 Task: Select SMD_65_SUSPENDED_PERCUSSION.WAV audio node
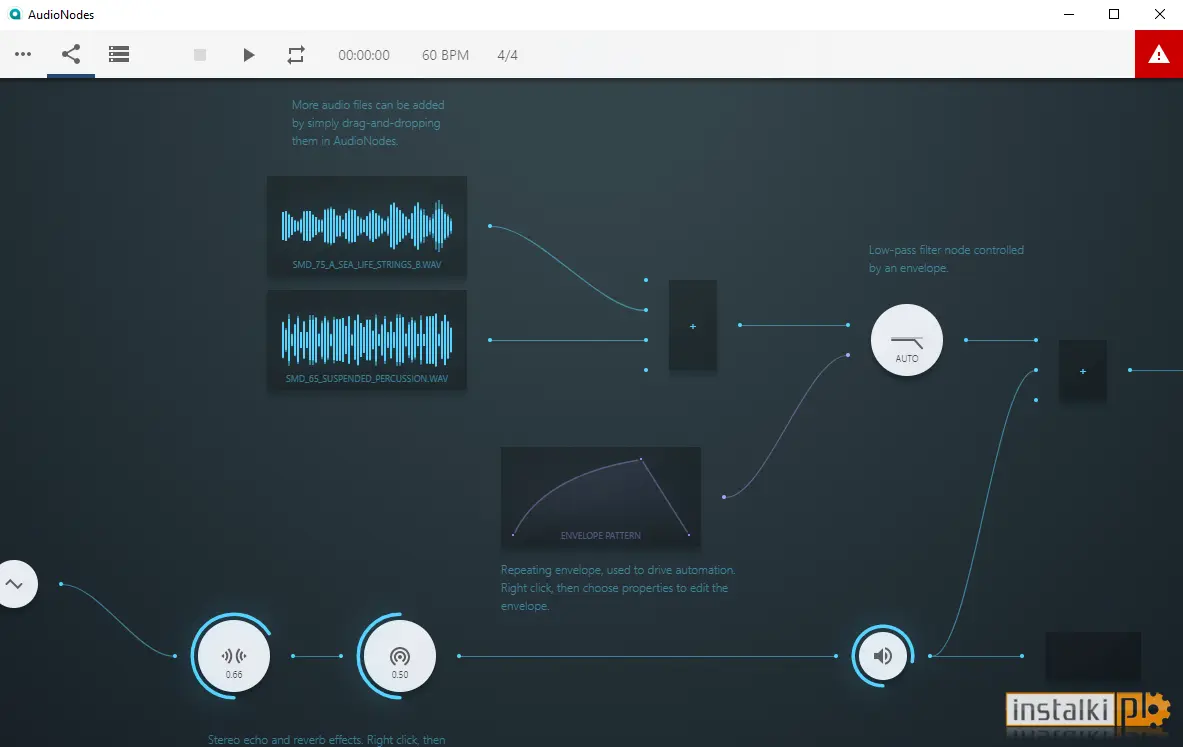point(367,340)
